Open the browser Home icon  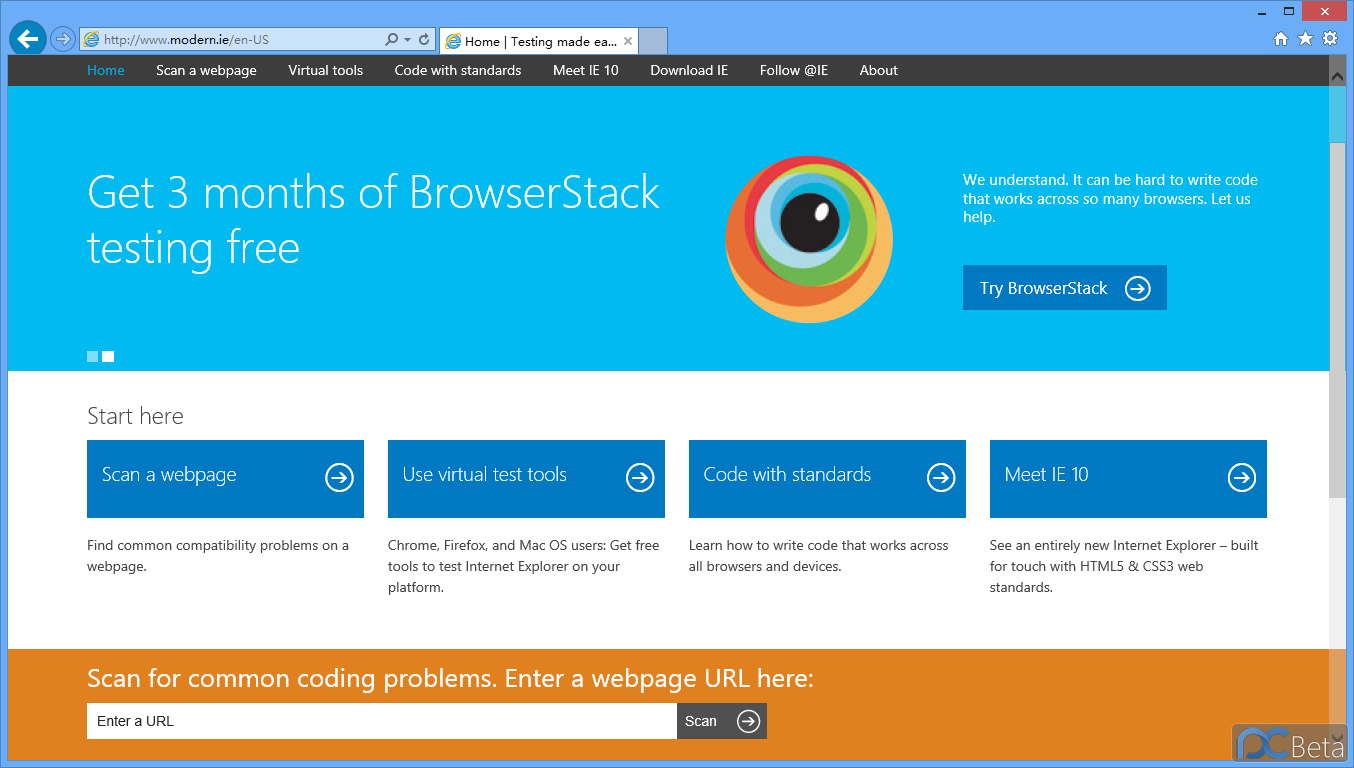pyautogui.click(x=1281, y=39)
